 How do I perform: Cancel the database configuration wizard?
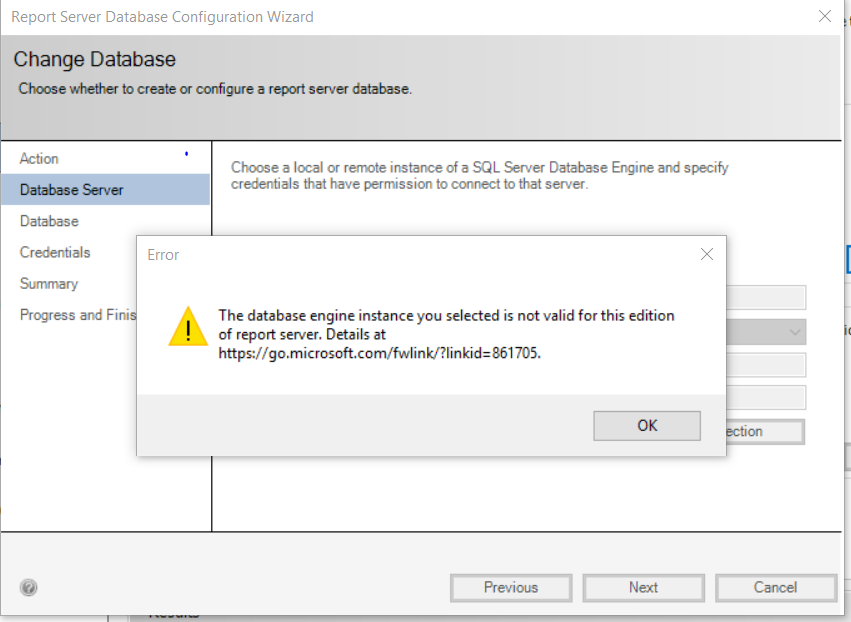pyautogui.click(x=775, y=588)
